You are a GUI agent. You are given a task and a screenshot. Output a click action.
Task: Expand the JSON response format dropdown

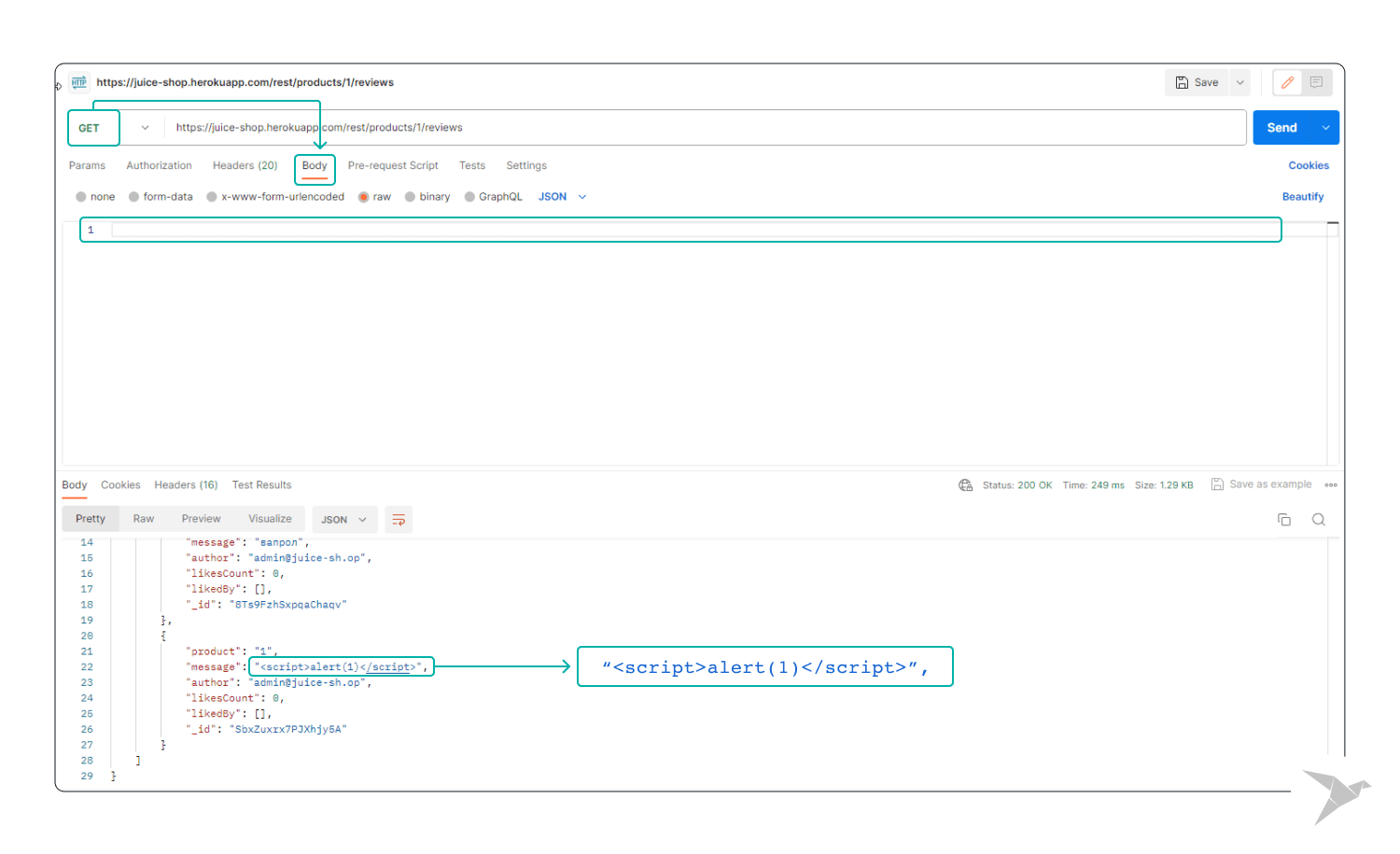tap(344, 520)
